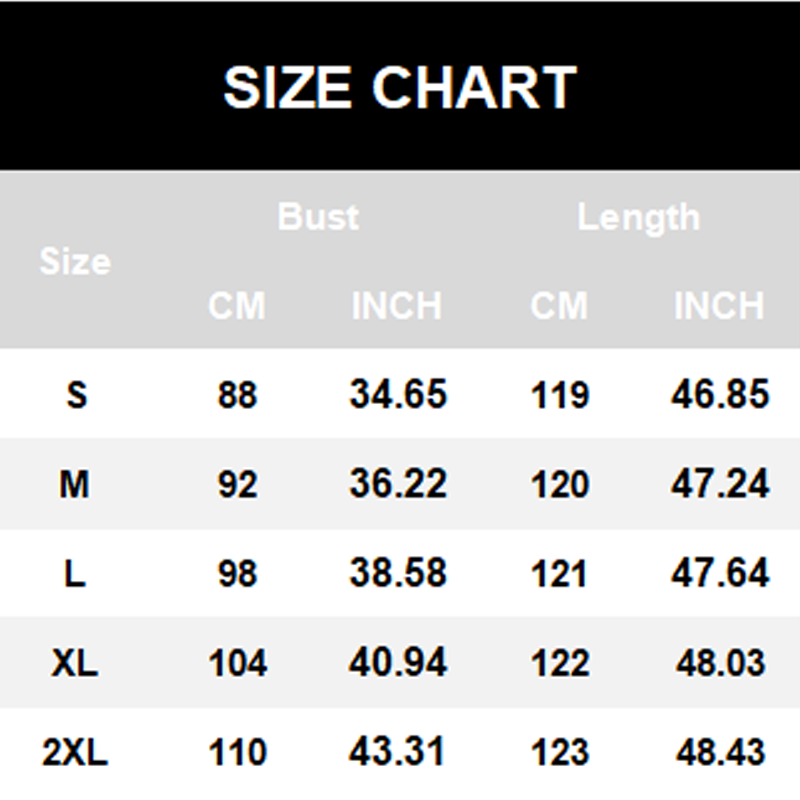The image size is (800, 800).
Task: Click the 48.43 length inch value
Action: point(719,752)
